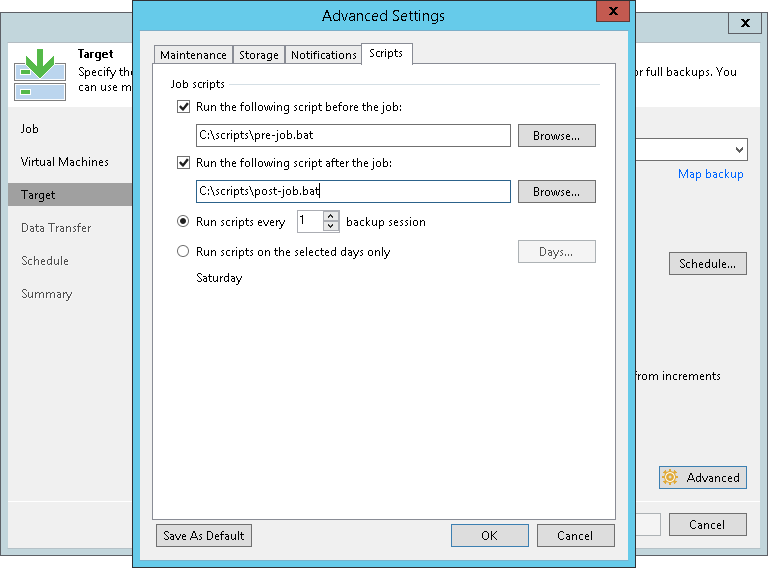Uncheck run script after the job checkbox

(183, 163)
